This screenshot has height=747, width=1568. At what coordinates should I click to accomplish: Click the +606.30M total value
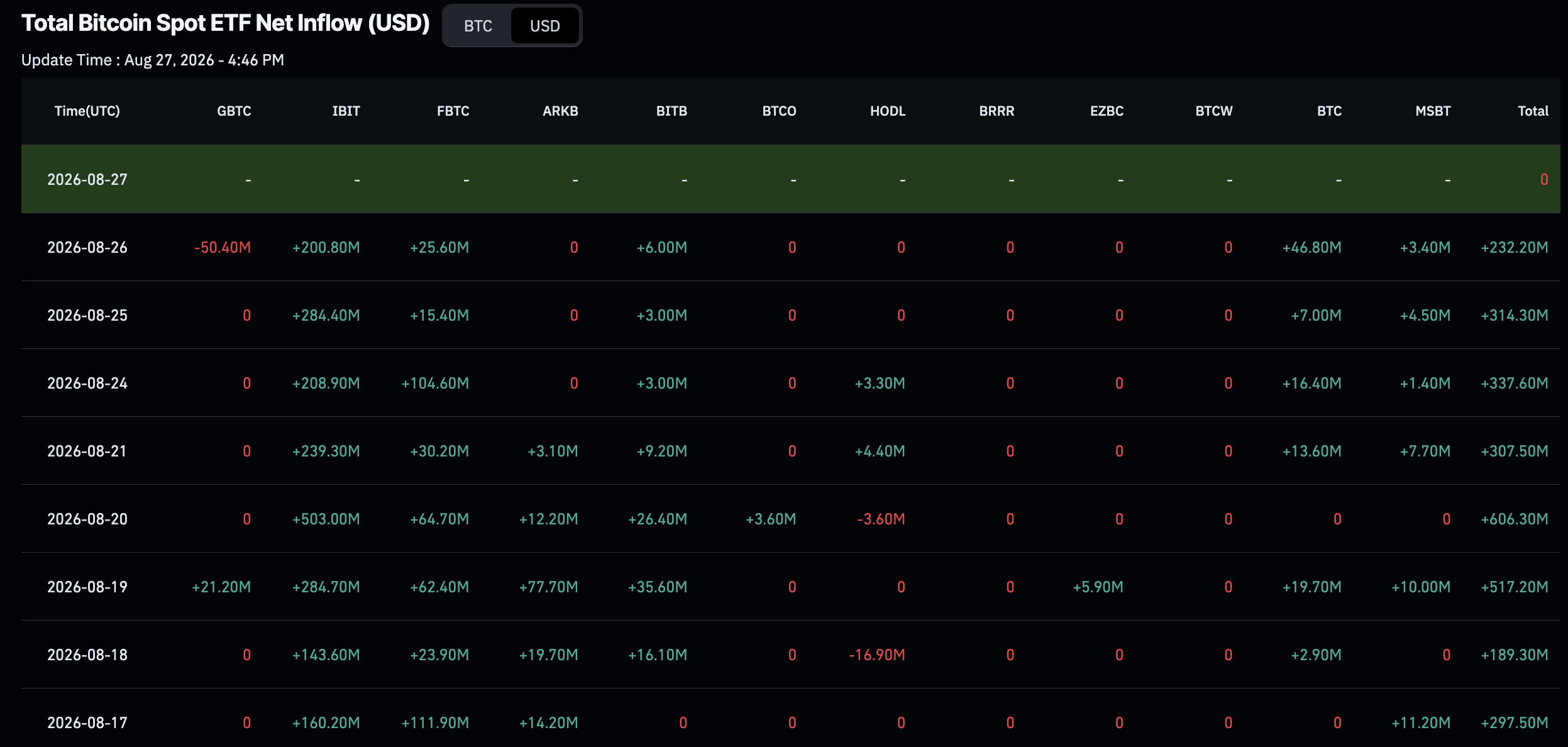tap(1515, 519)
